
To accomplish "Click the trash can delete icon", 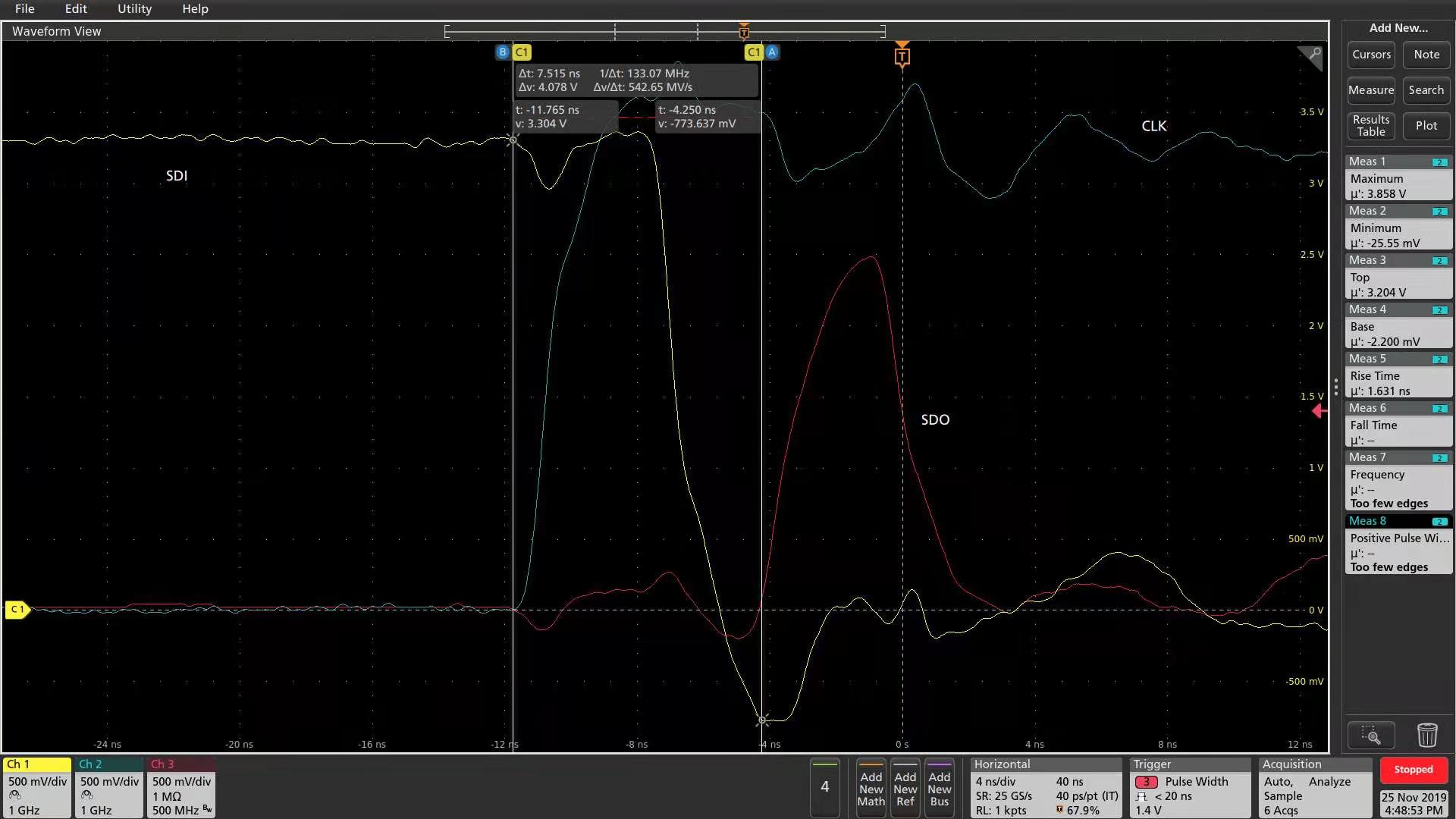I will [x=1426, y=735].
